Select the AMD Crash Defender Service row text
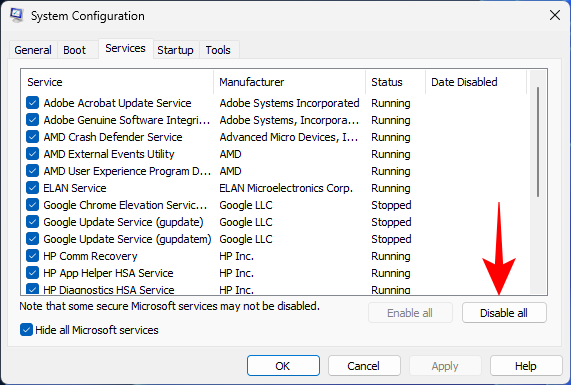 (113, 137)
